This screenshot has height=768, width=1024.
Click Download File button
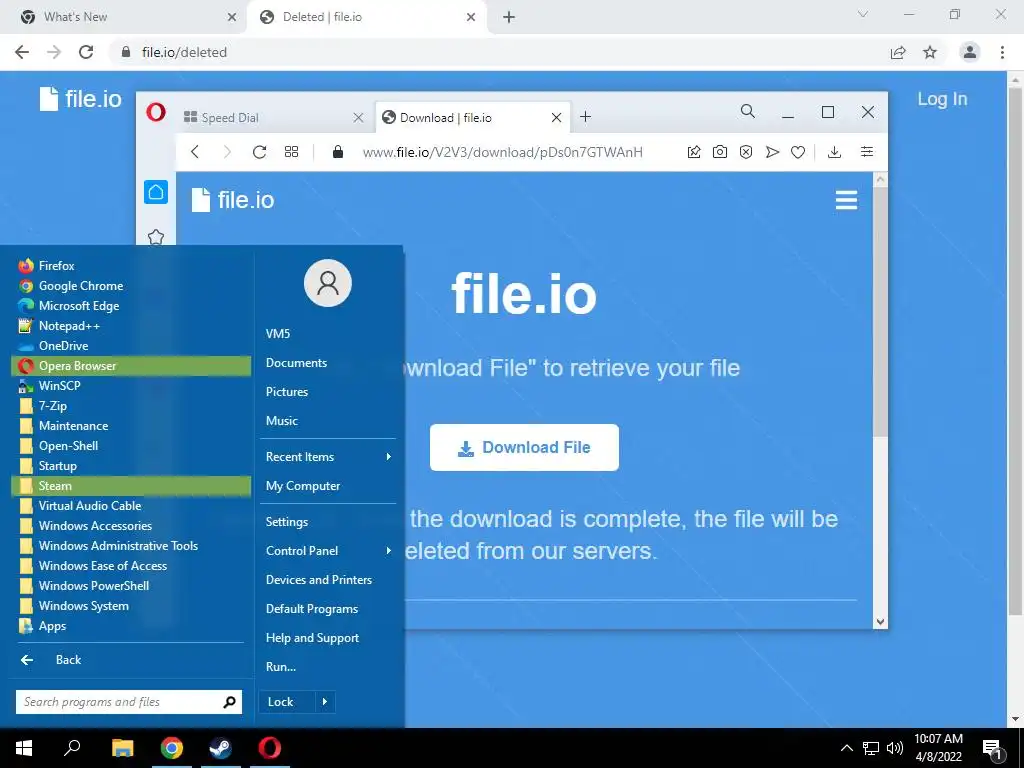524,447
